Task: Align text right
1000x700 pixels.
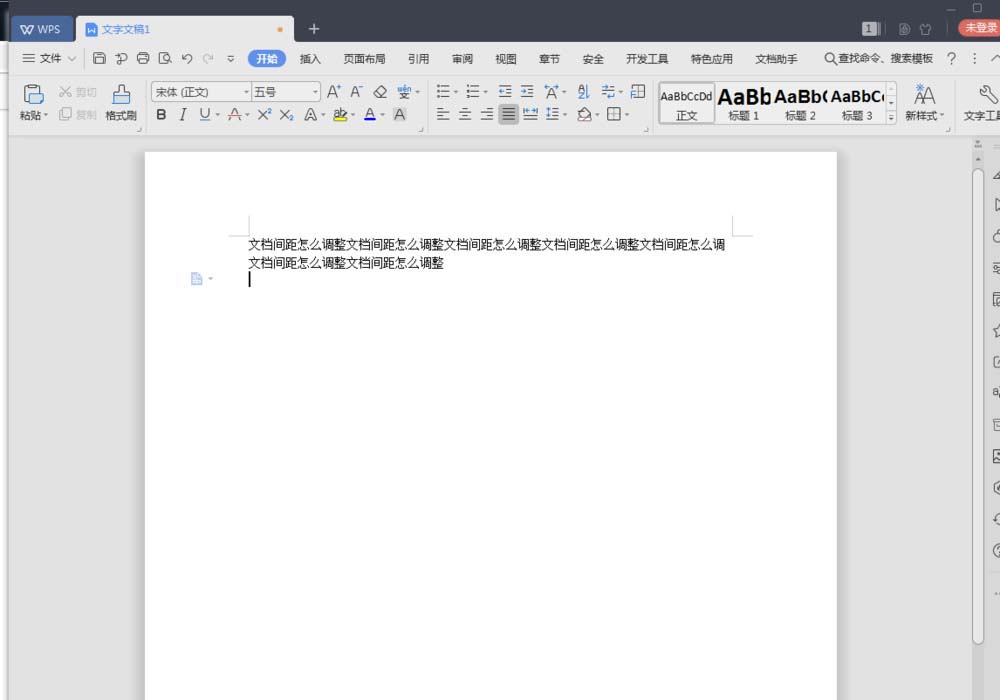Action: click(487, 115)
